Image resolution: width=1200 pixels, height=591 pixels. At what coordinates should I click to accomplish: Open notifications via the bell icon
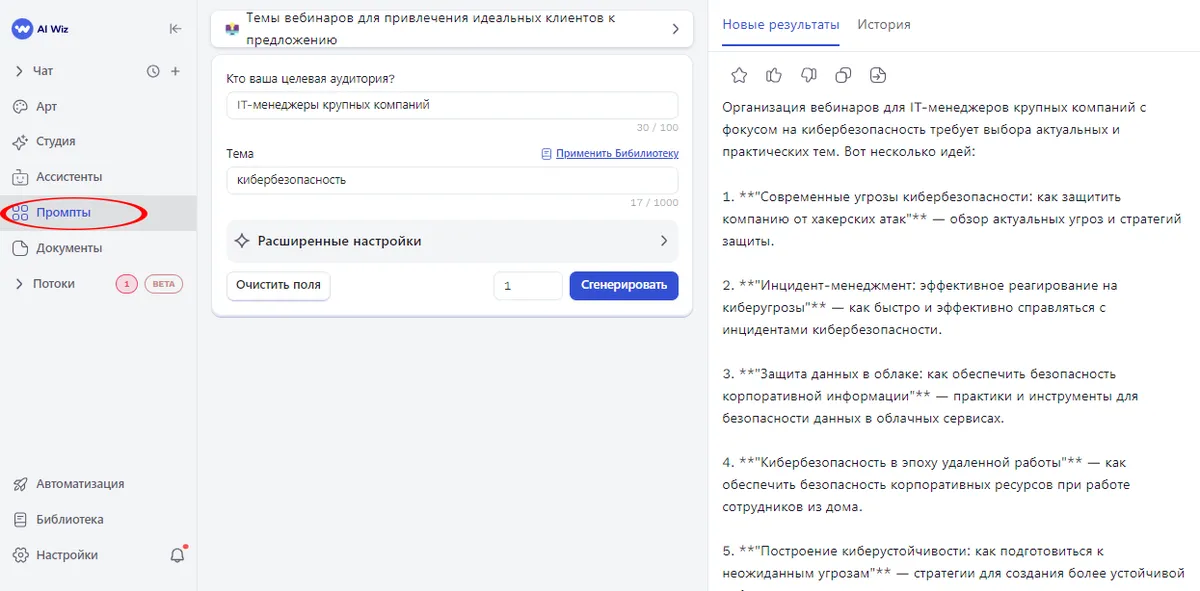177,554
